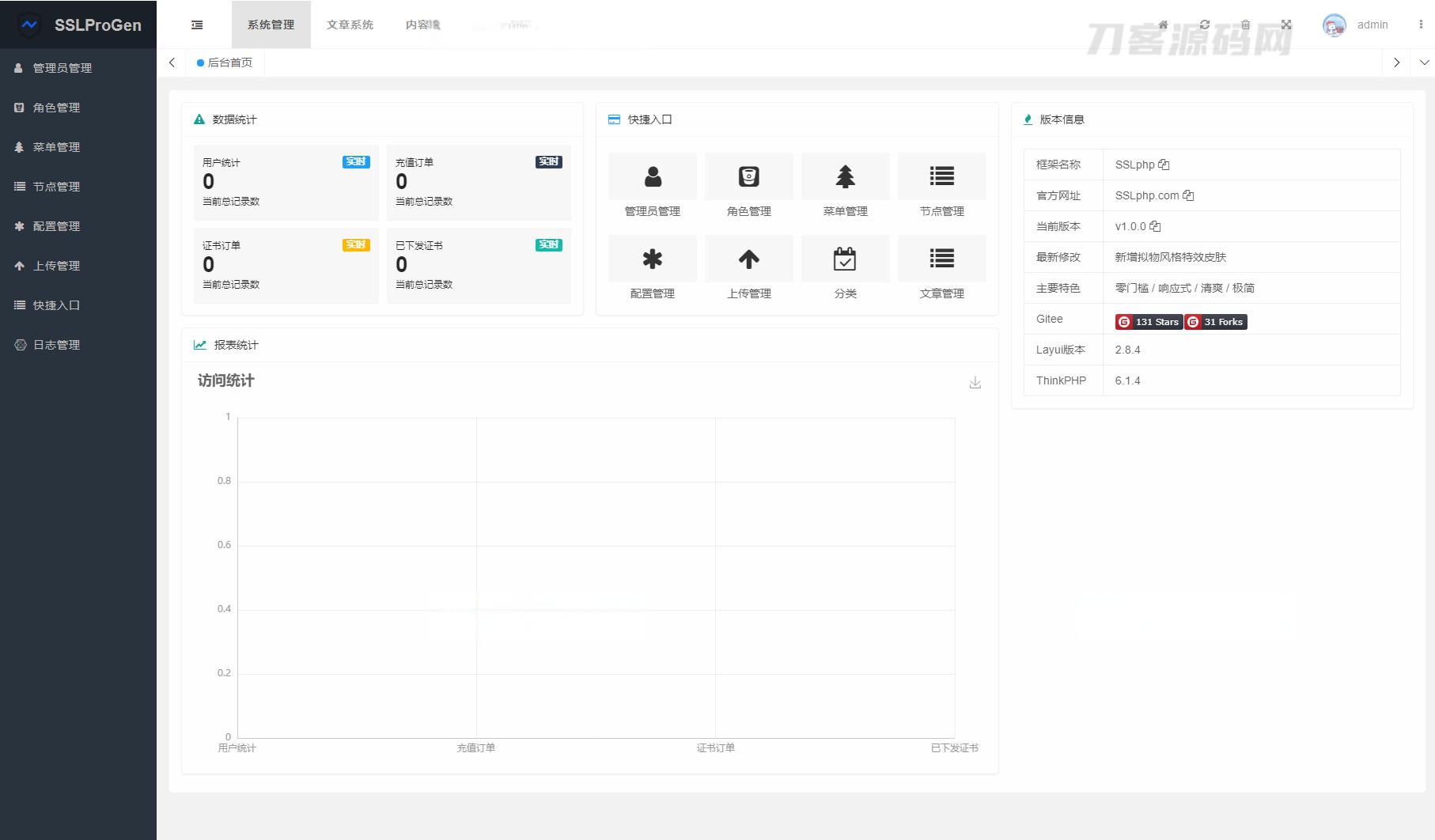Open 日志管理 in the sidebar

pyautogui.click(x=78, y=345)
